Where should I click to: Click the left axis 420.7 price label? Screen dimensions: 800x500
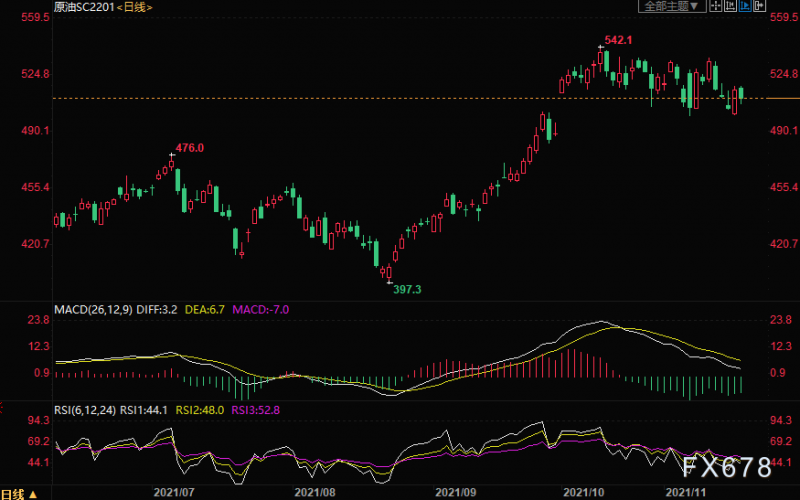(35, 244)
